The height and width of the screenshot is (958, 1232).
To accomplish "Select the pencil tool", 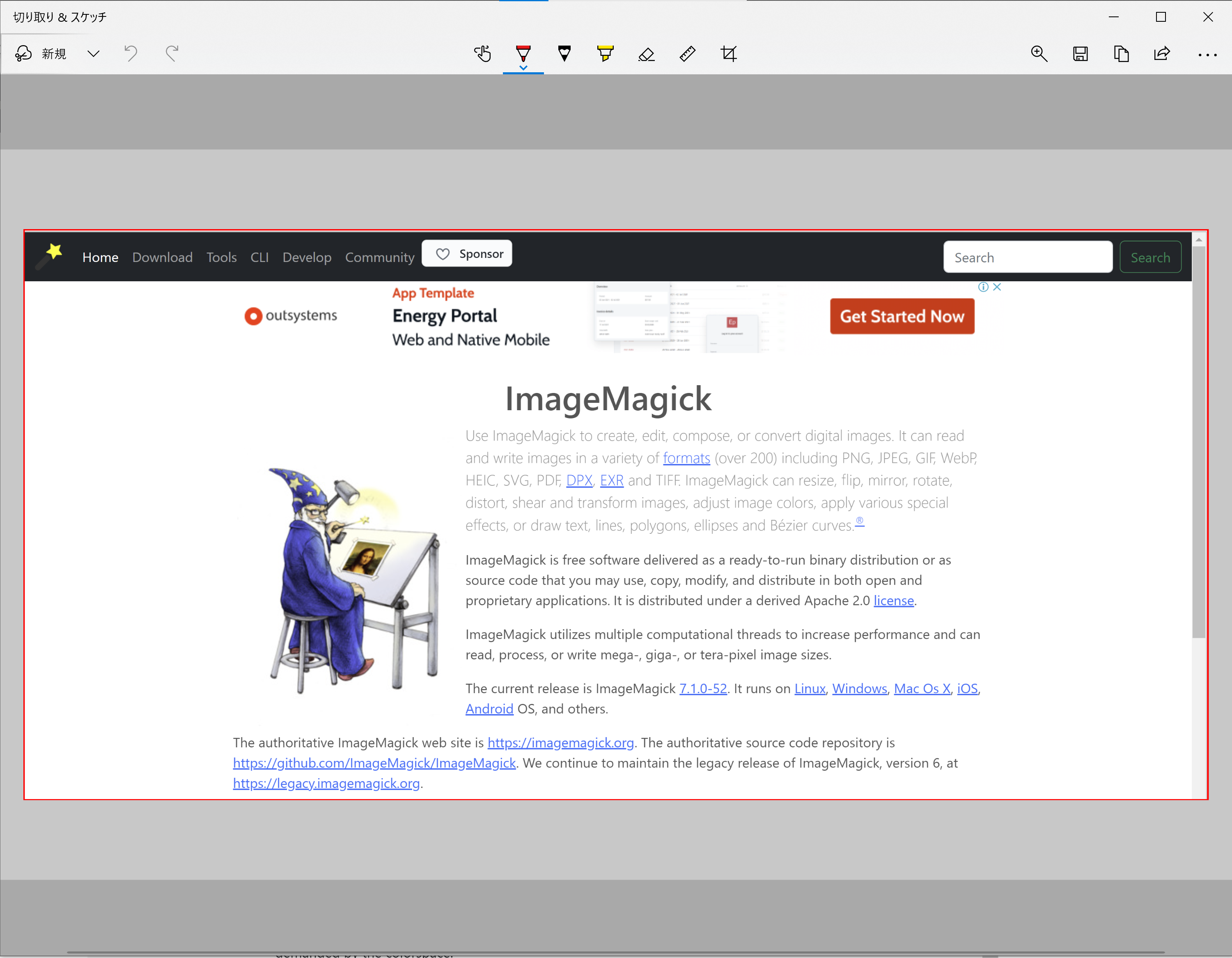I will click(x=564, y=54).
